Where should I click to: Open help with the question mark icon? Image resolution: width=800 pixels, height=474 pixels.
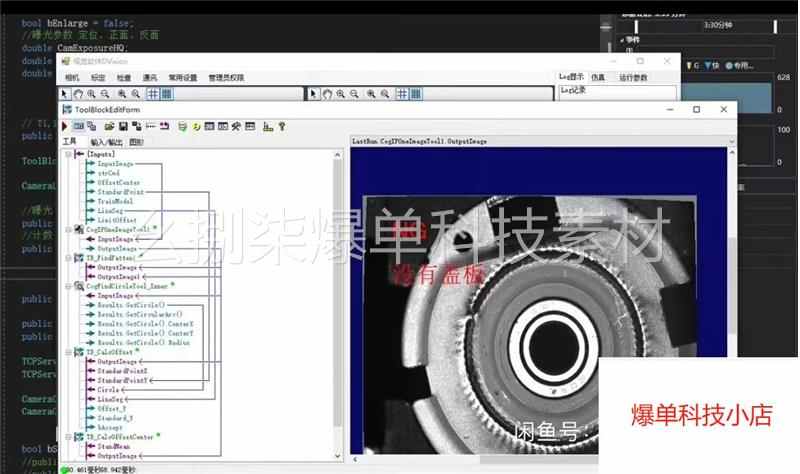pos(282,126)
